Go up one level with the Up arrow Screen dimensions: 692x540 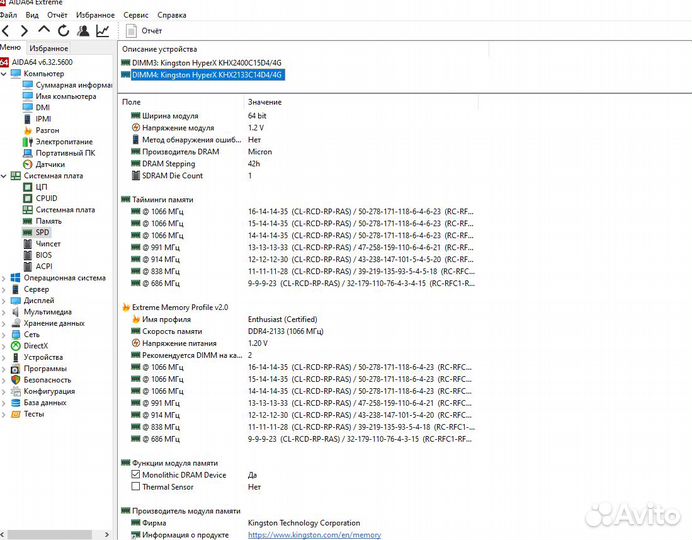pyautogui.click(x=44, y=30)
